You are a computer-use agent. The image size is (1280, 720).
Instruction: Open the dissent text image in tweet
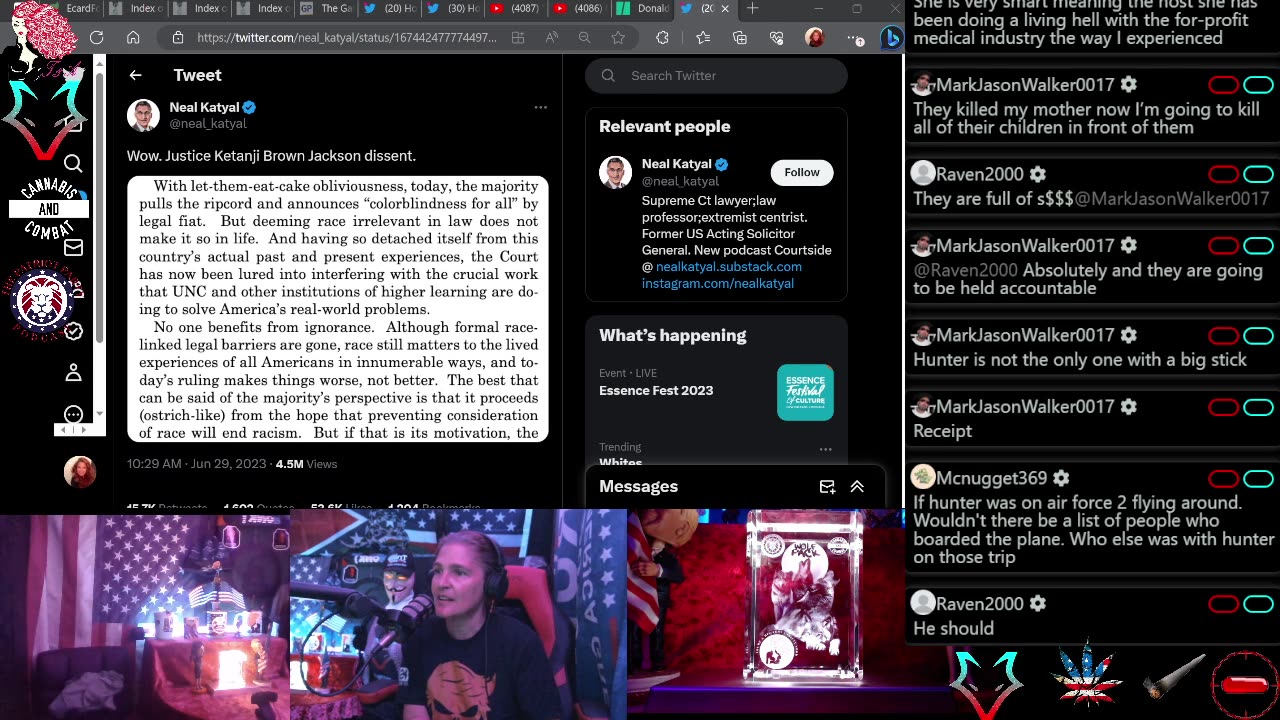pyautogui.click(x=338, y=310)
